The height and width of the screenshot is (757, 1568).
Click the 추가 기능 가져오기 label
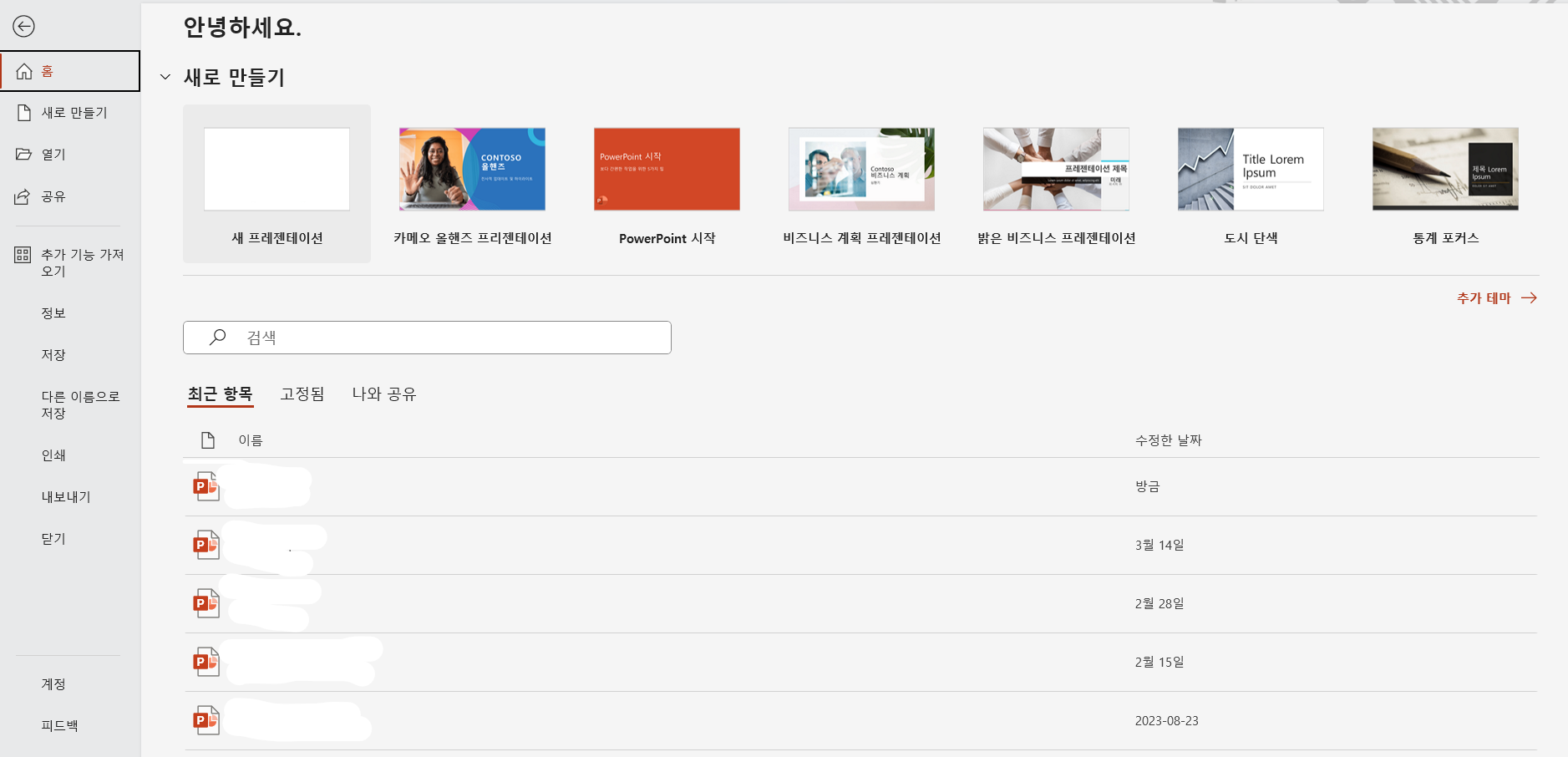coord(83,263)
